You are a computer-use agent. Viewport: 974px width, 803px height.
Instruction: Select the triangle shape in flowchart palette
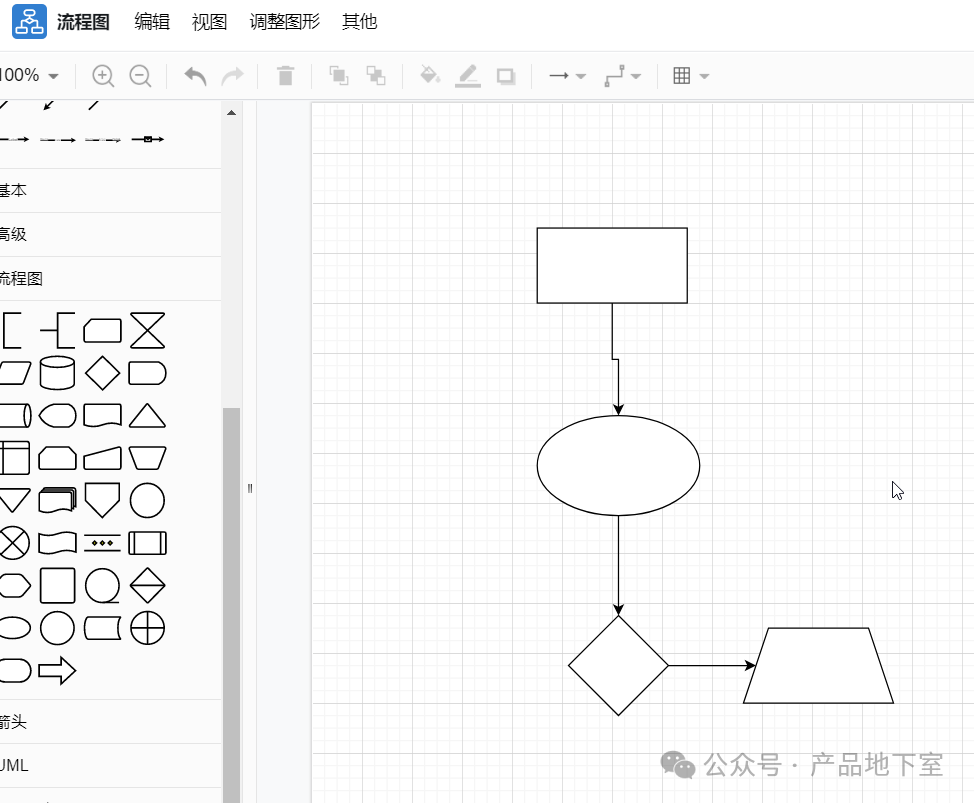147,415
